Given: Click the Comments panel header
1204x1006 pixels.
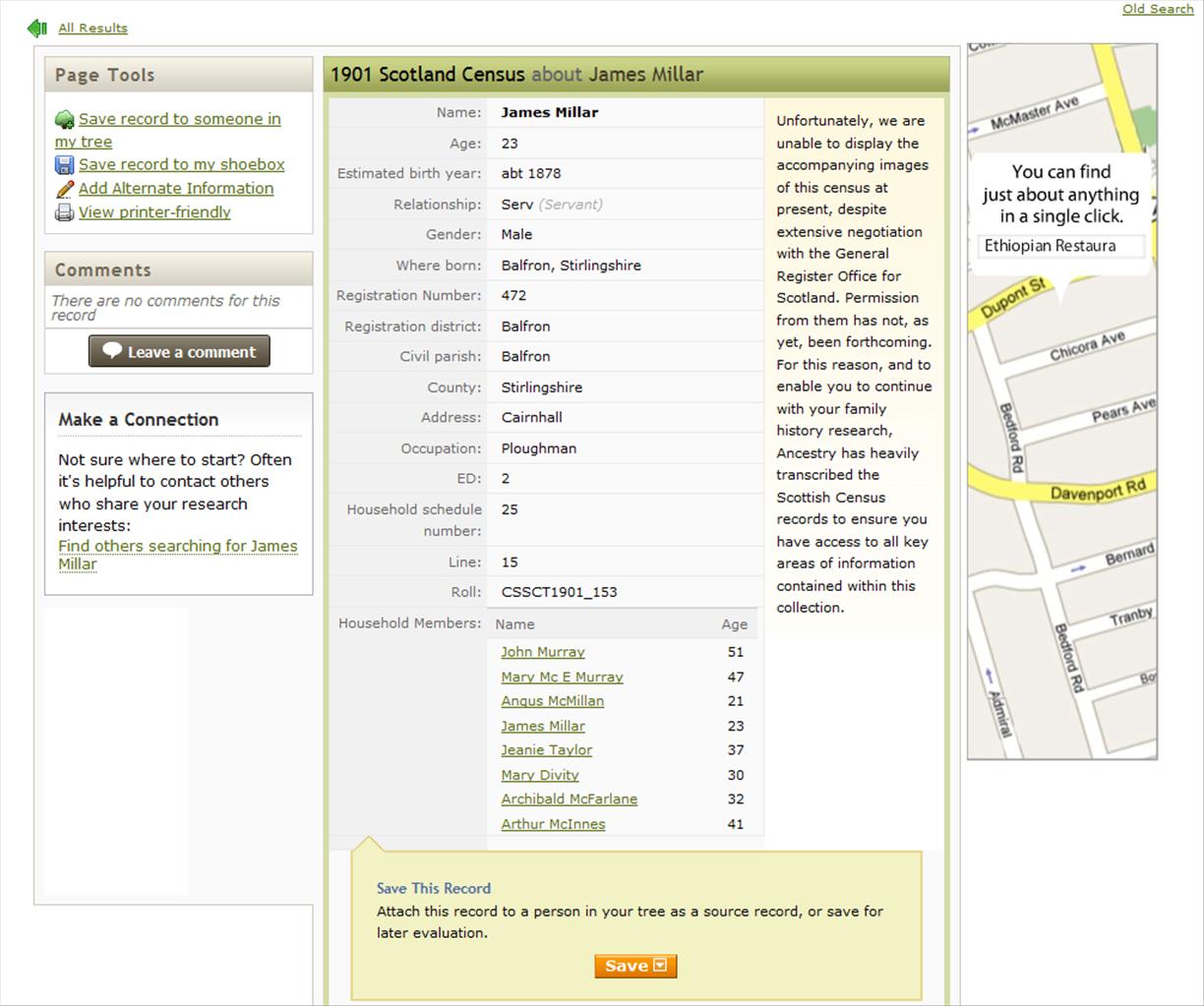Looking at the screenshot, I should (x=179, y=269).
